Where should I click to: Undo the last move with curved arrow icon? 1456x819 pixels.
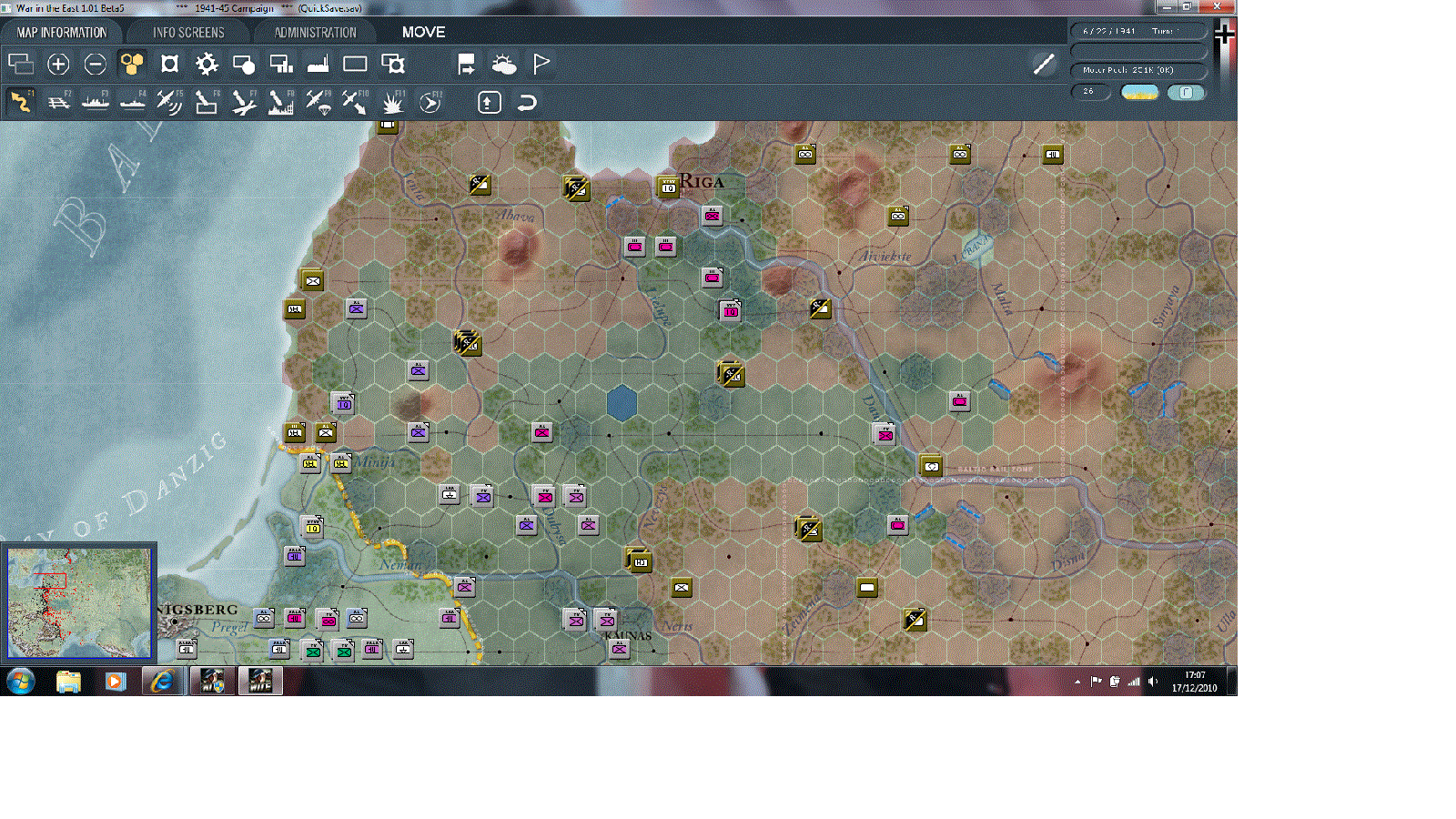pos(526,102)
